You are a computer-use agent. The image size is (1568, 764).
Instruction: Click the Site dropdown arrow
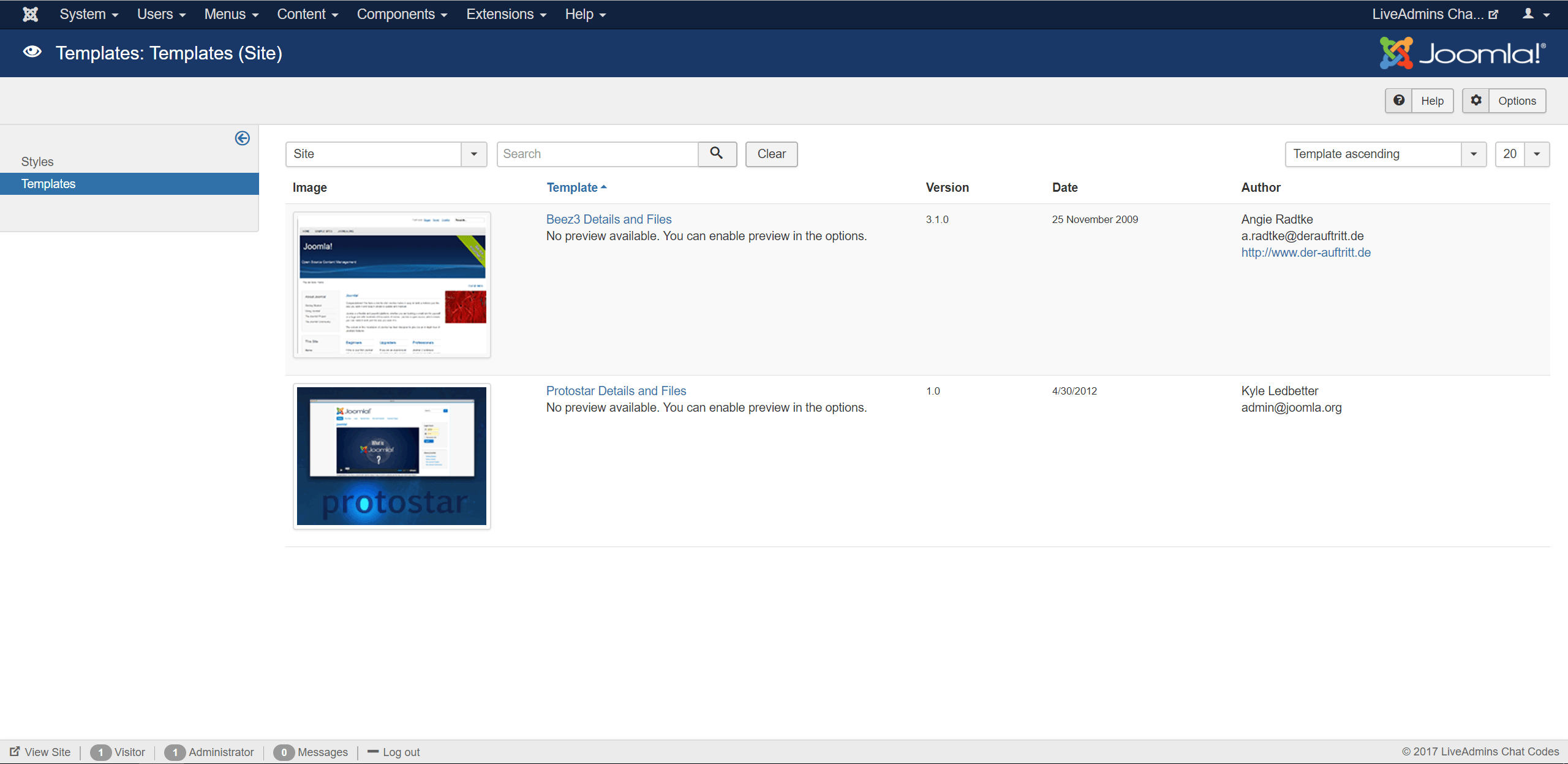[x=473, y=154]
